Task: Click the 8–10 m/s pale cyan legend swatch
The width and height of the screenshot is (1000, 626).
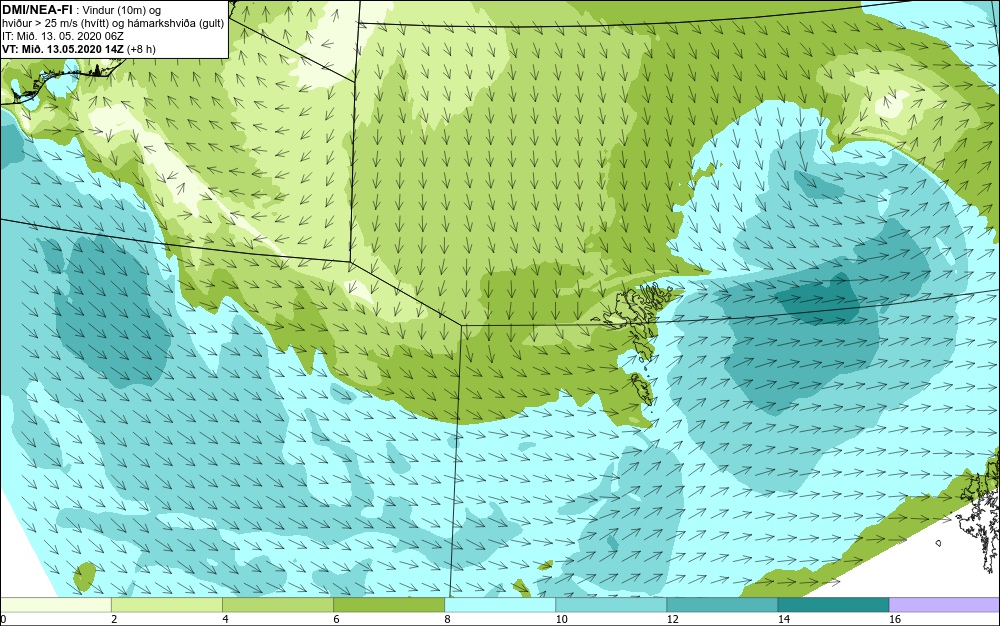Action: 499,605
